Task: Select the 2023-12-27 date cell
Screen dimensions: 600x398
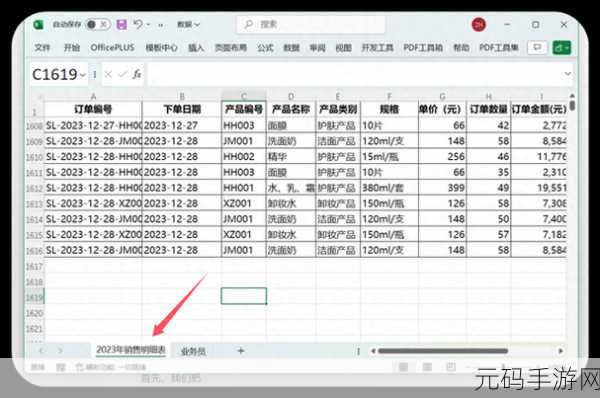Action: tap(182, 126)
